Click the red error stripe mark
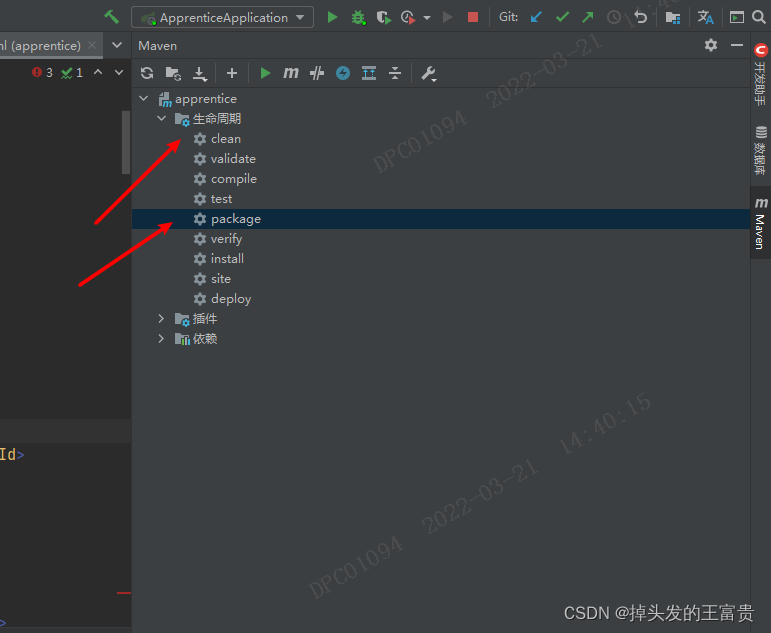 coord(124,593)
